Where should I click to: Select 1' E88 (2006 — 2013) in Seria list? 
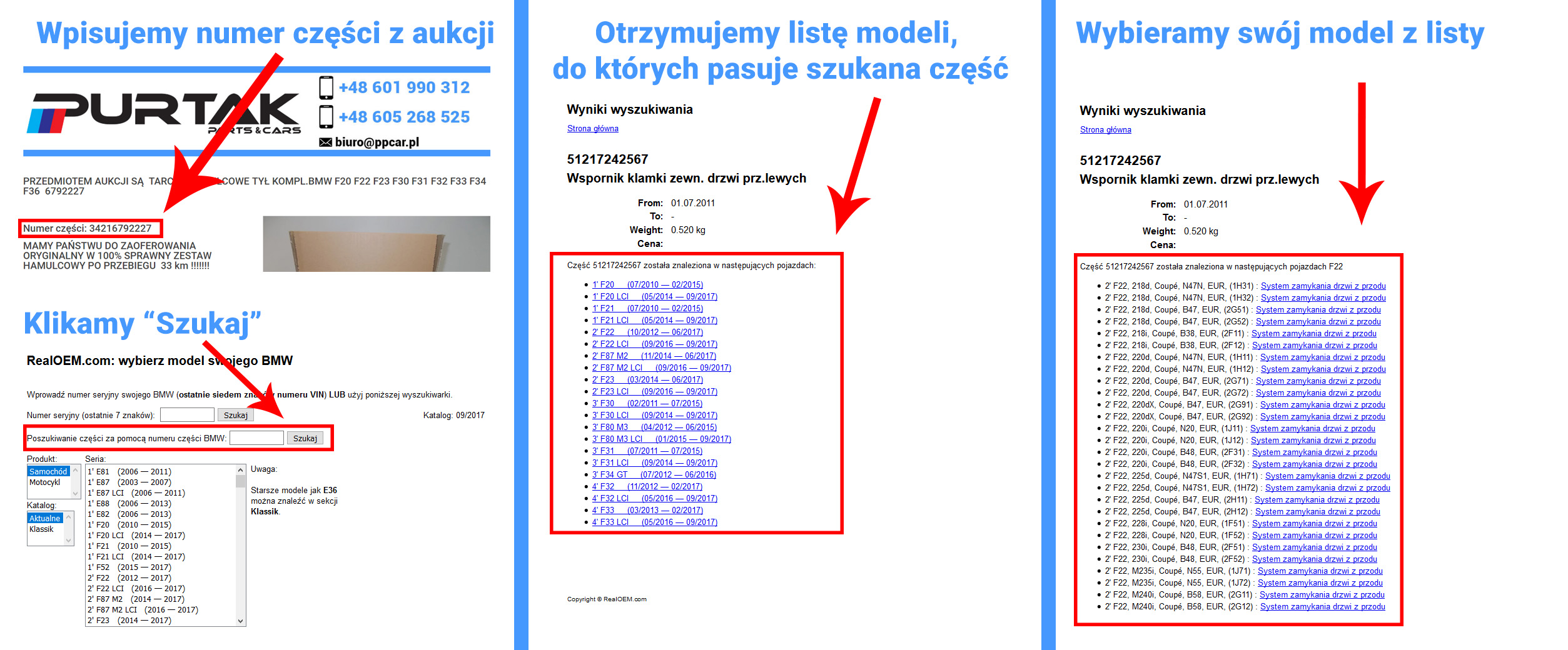point(129,504)
